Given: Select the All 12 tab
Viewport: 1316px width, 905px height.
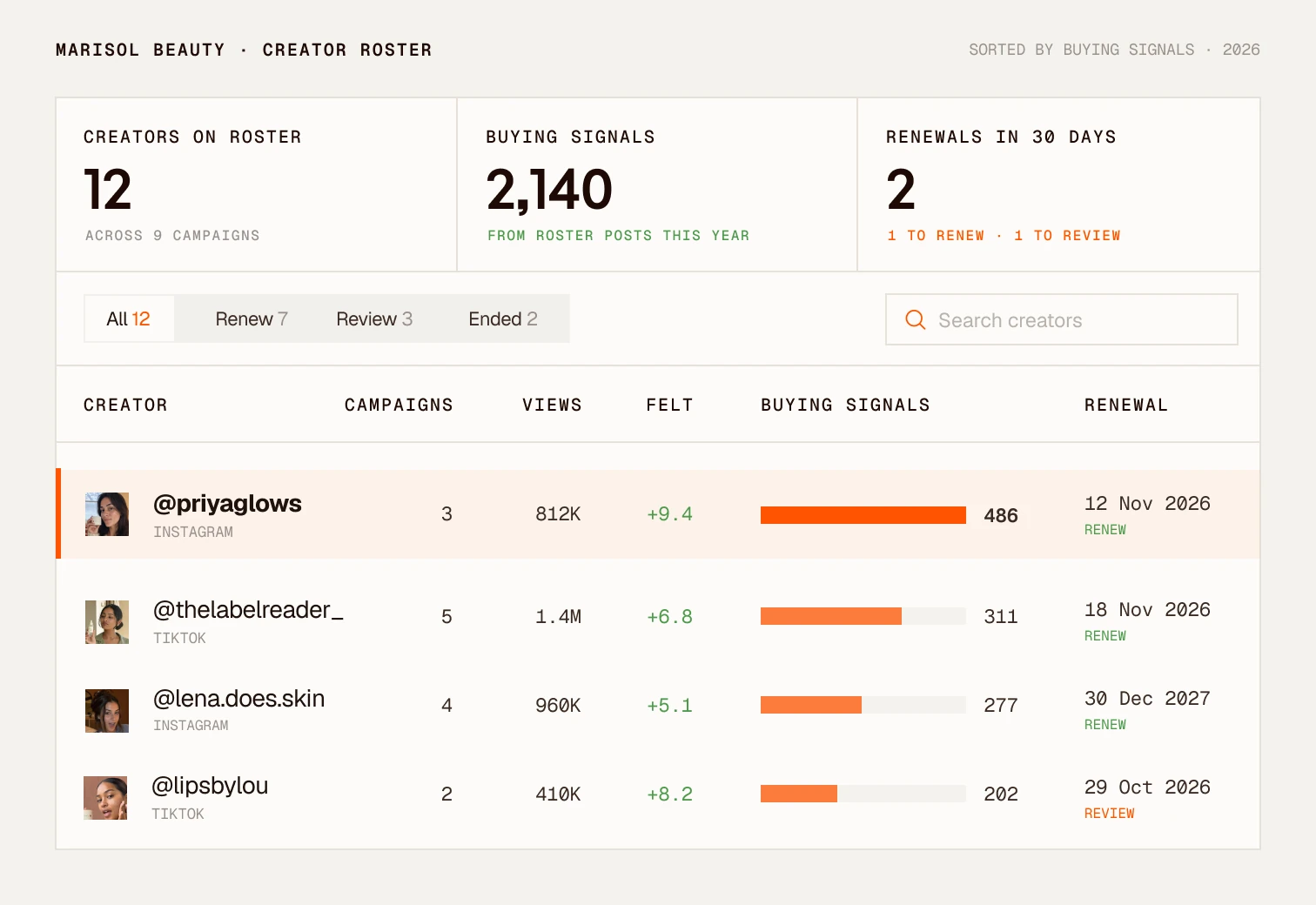Looking at the screenshot, I should coord(129,318).
